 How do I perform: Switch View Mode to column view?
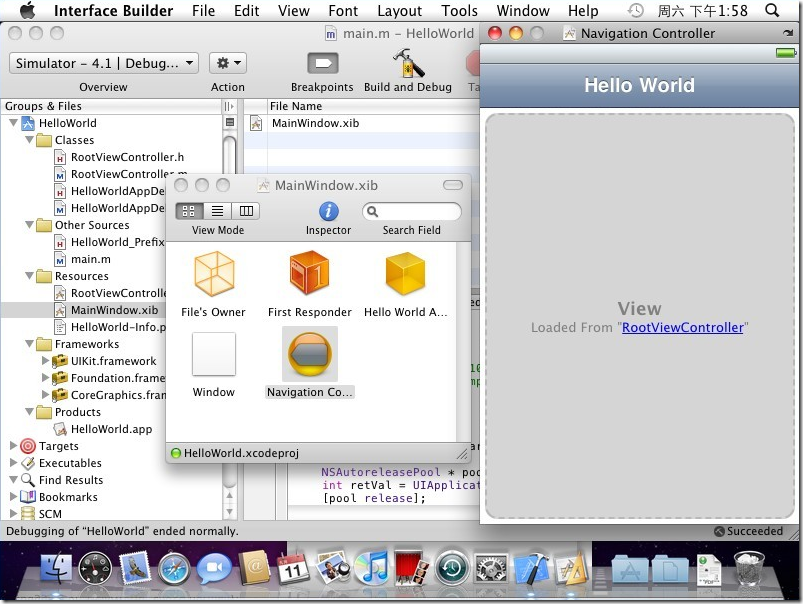246,211
